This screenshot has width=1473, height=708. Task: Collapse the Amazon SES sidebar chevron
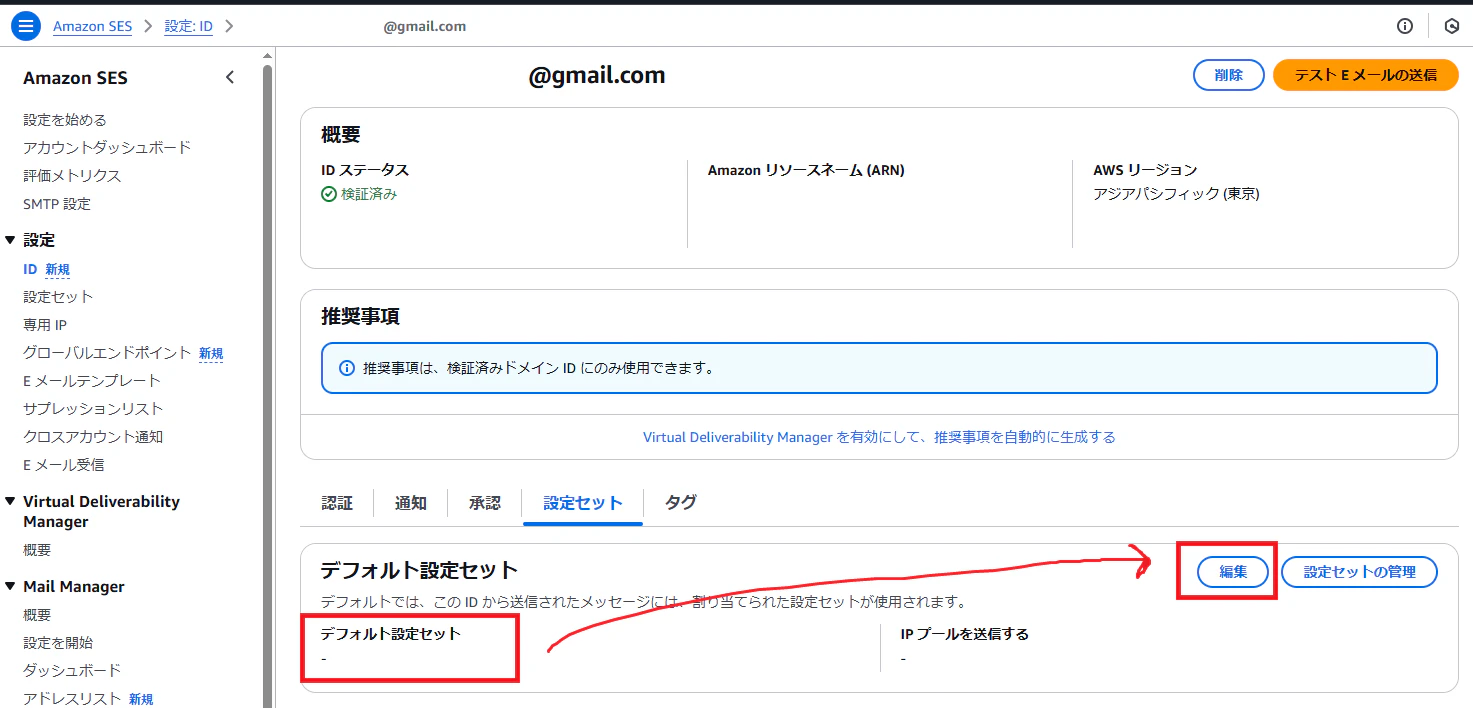(230, 77)
